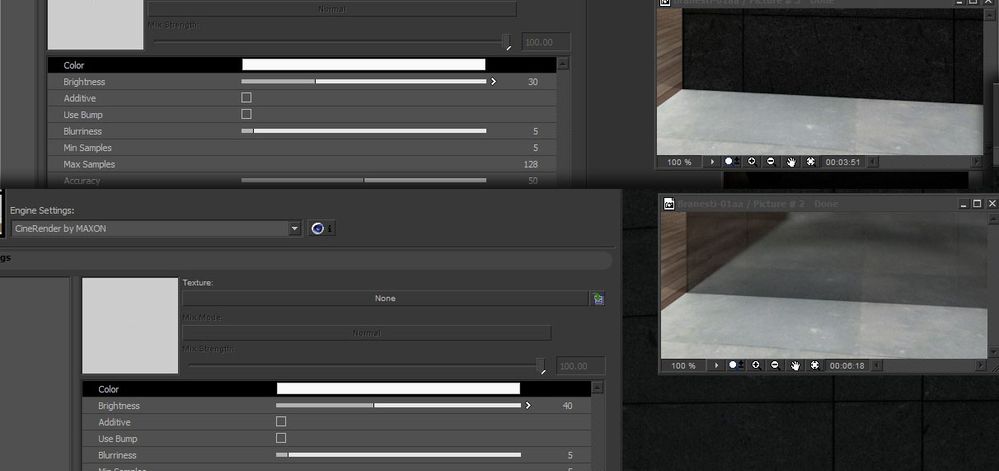Select the hand pan tool in lower render window
This screenshot has height=471, width=999.
[795, 365]
